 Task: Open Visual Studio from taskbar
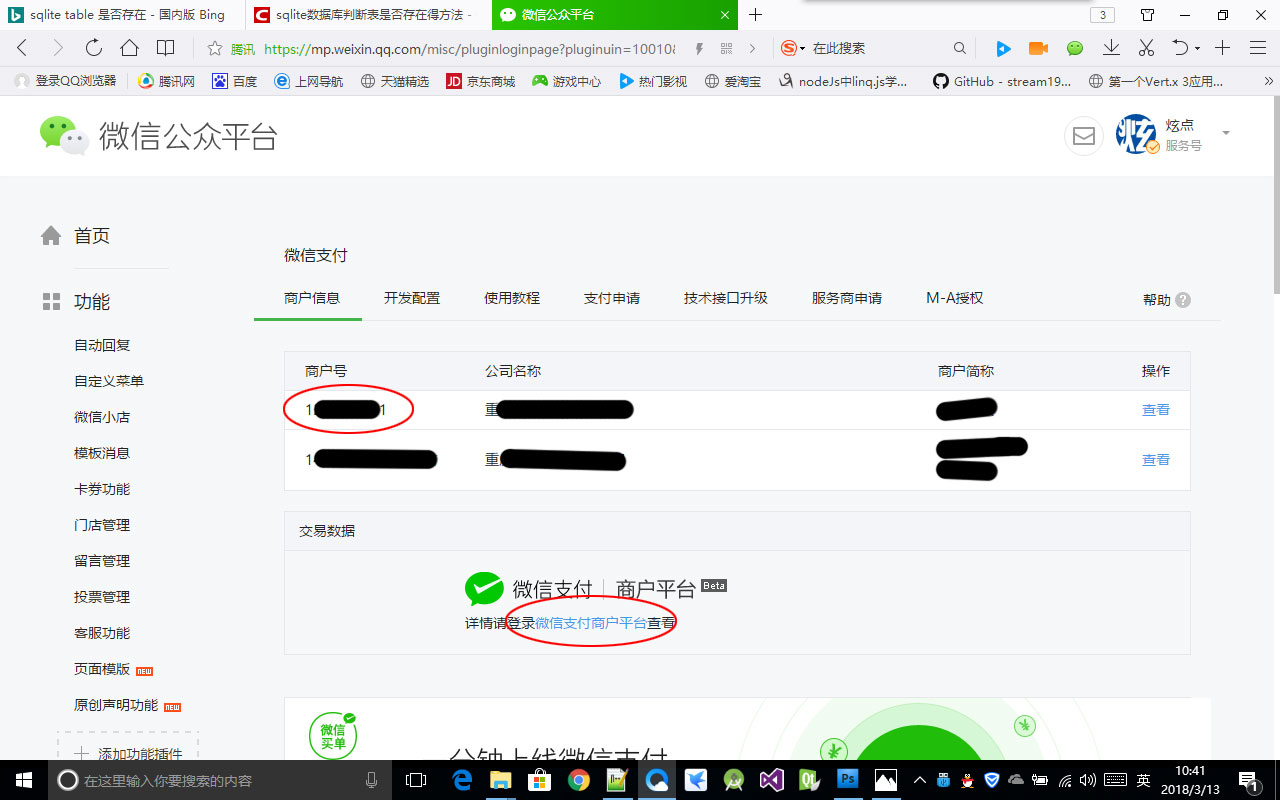coord(771,780)
